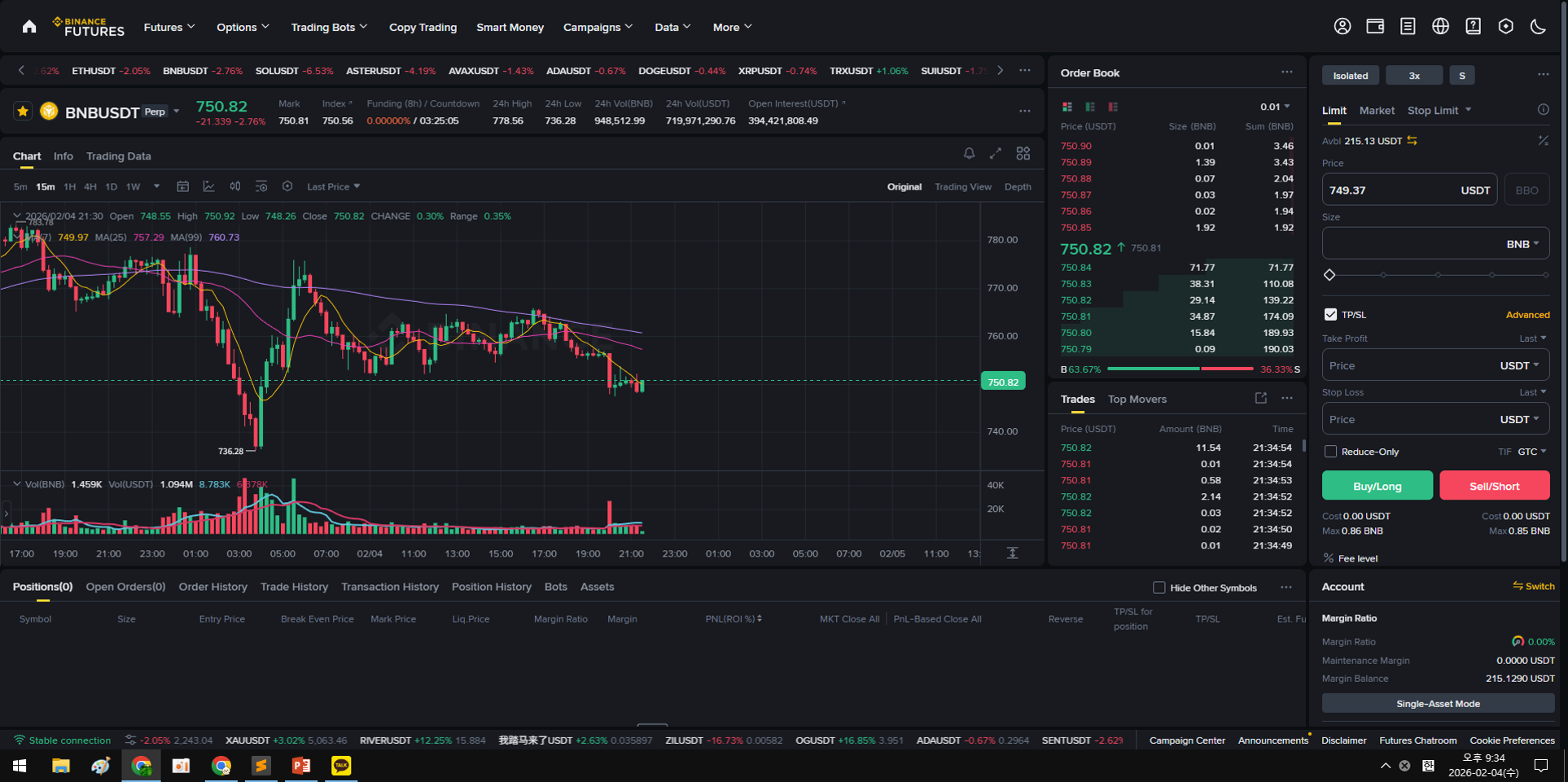Open the calendar date picker icon
The width and height of the screenshot is (1568, 782).
(x=183, y=186)
